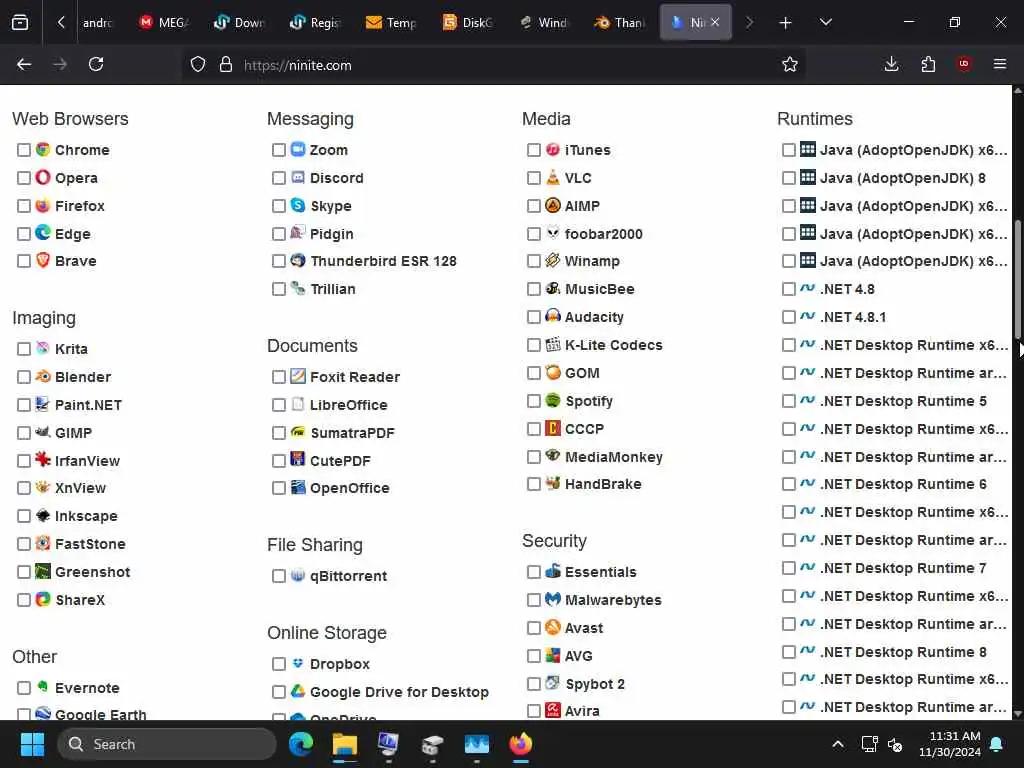Click the ninite.com address bar
The height and width of the screenshot is (768, 1024).
tap(494, 65)
